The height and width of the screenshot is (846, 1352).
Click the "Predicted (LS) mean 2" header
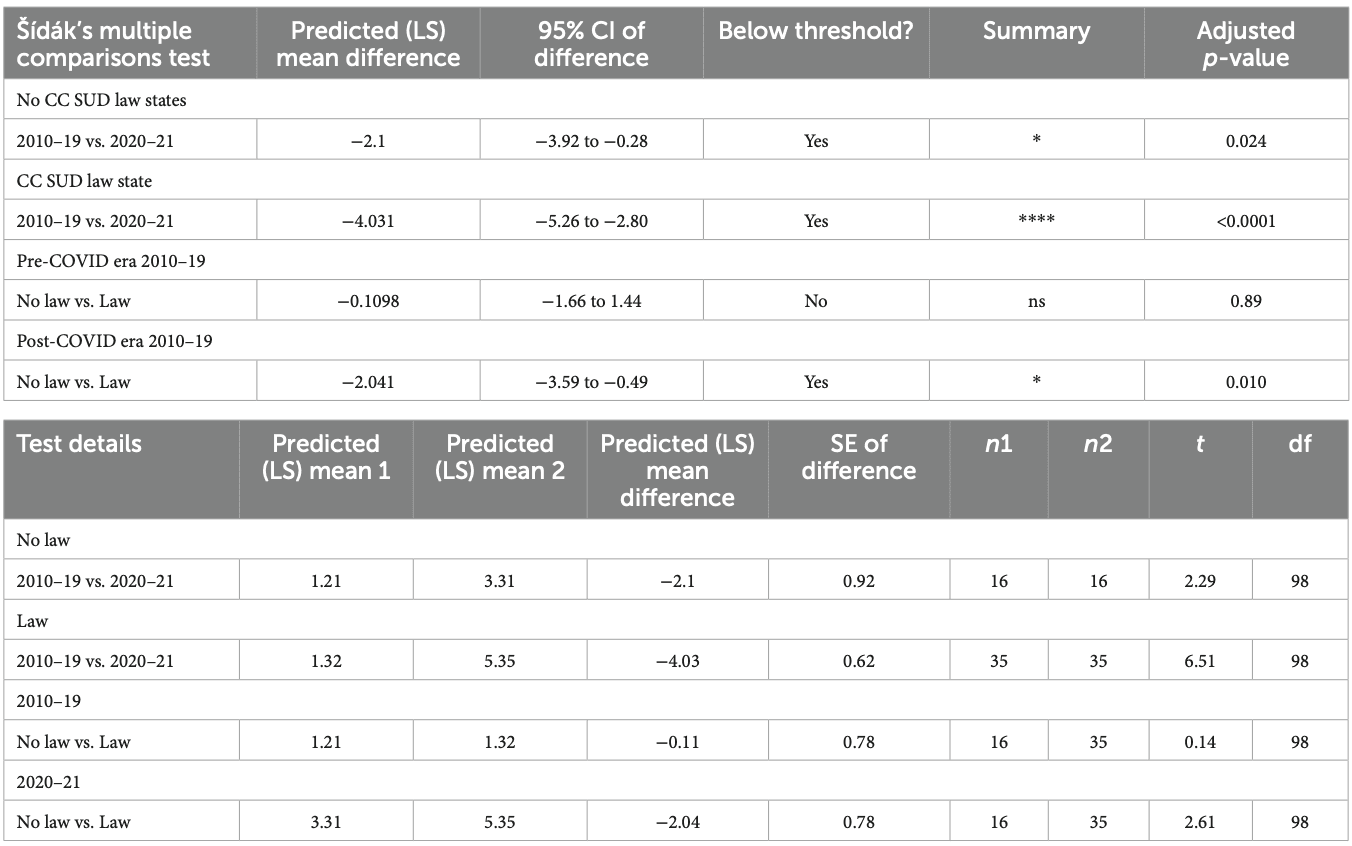(x=499, y=456)
